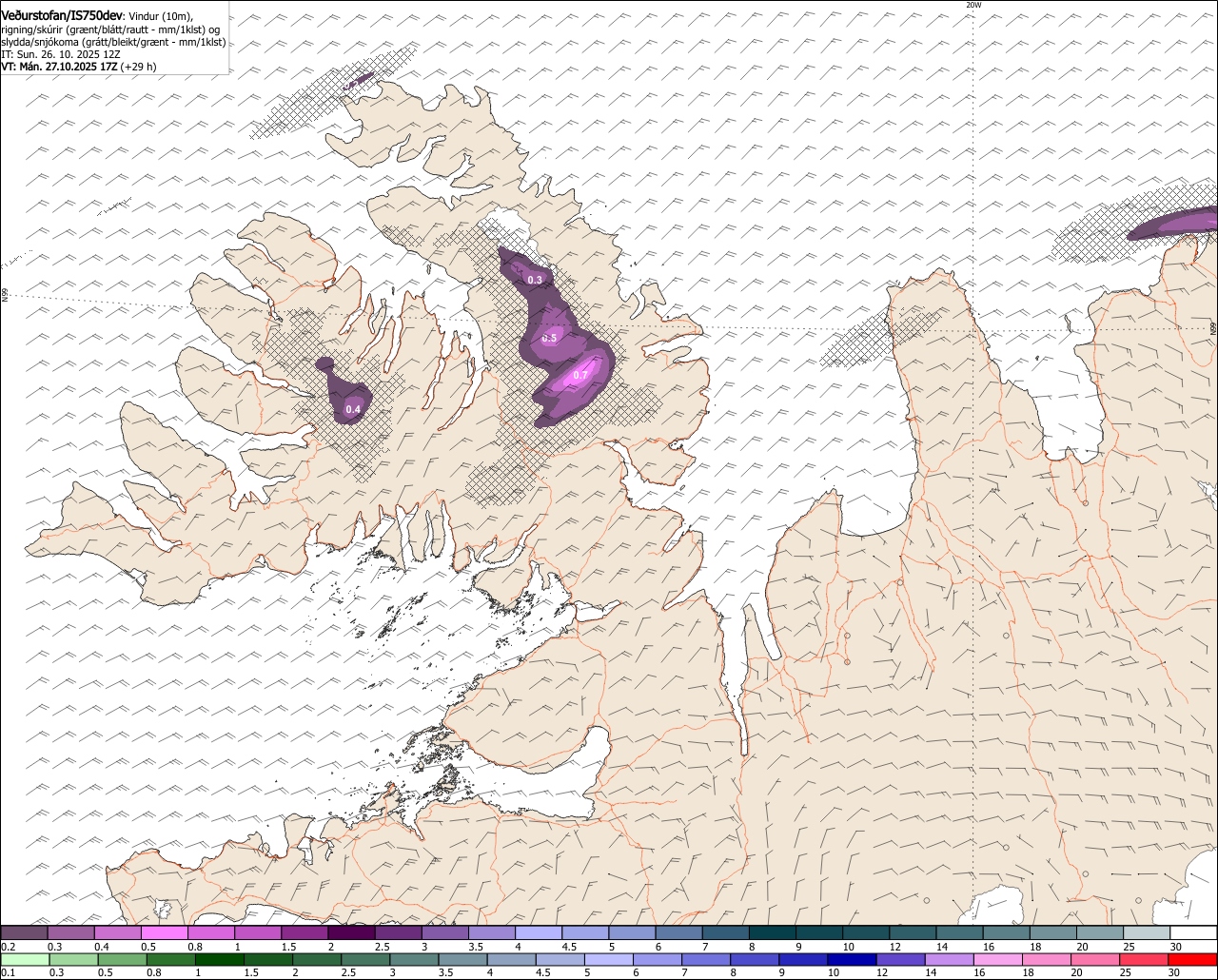Click the 0.5 contour label in purple area
Screen dimensions: 1218x980
tap(549, 338)
